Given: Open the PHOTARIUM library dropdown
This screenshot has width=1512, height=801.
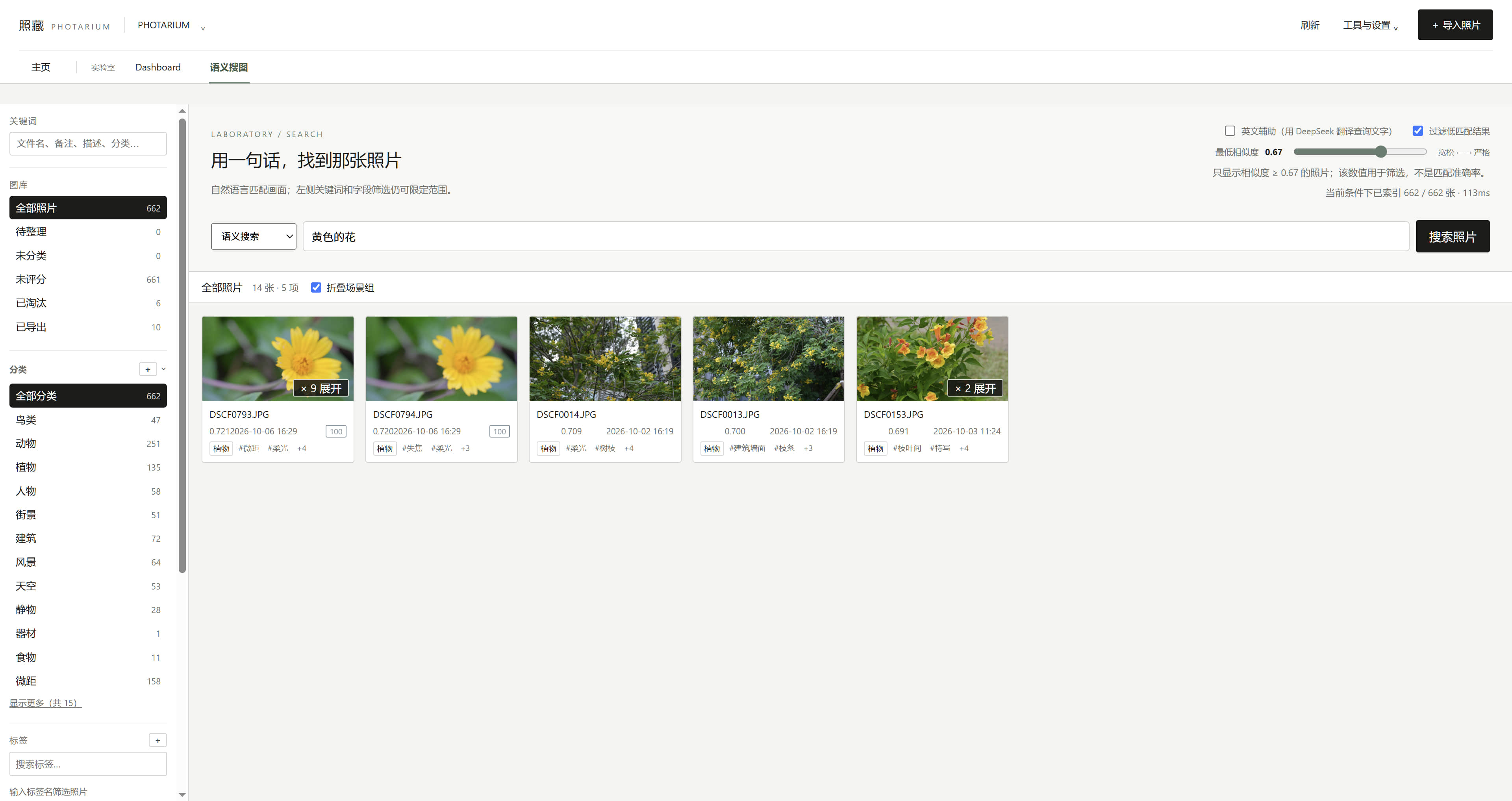Looking at the screenshot, I should point(171,25).
